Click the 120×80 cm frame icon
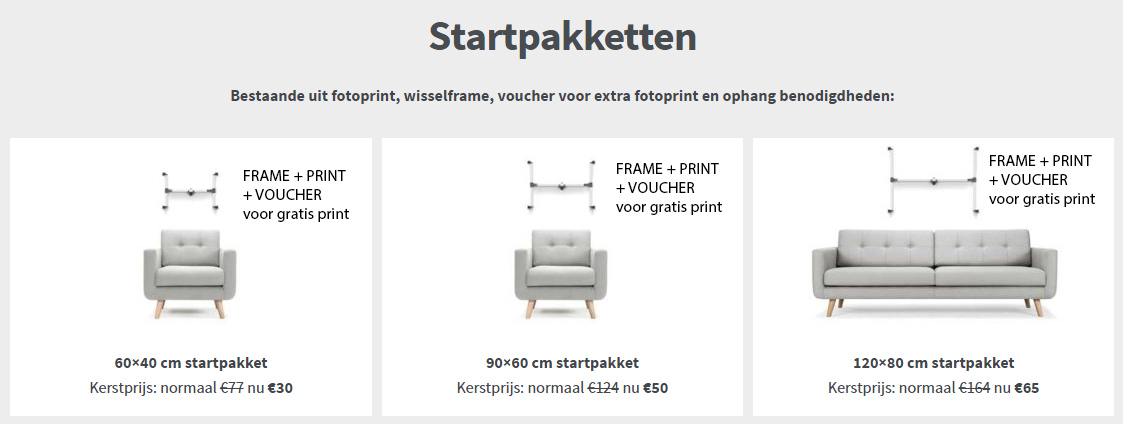The height and width of the screenshot is (424, 1123). 933,180
